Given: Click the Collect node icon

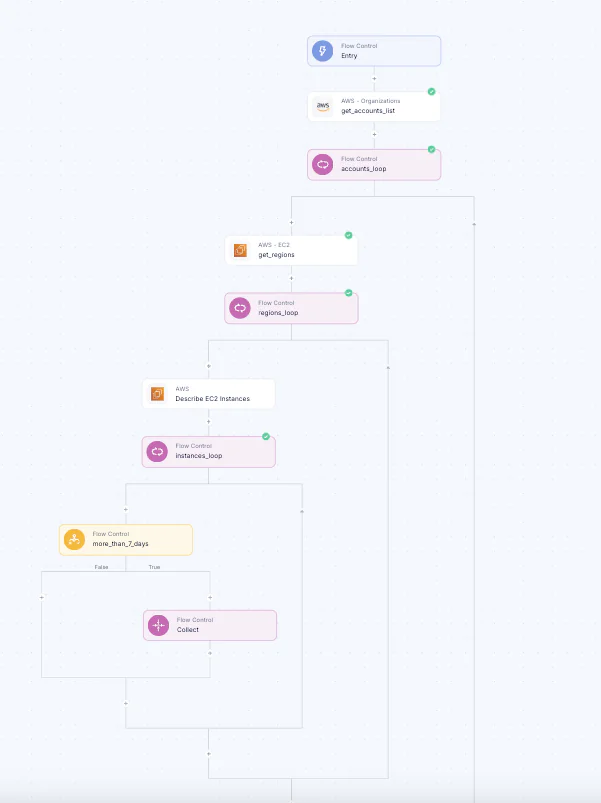Looking at the screenshot, I should pos(158,625).
